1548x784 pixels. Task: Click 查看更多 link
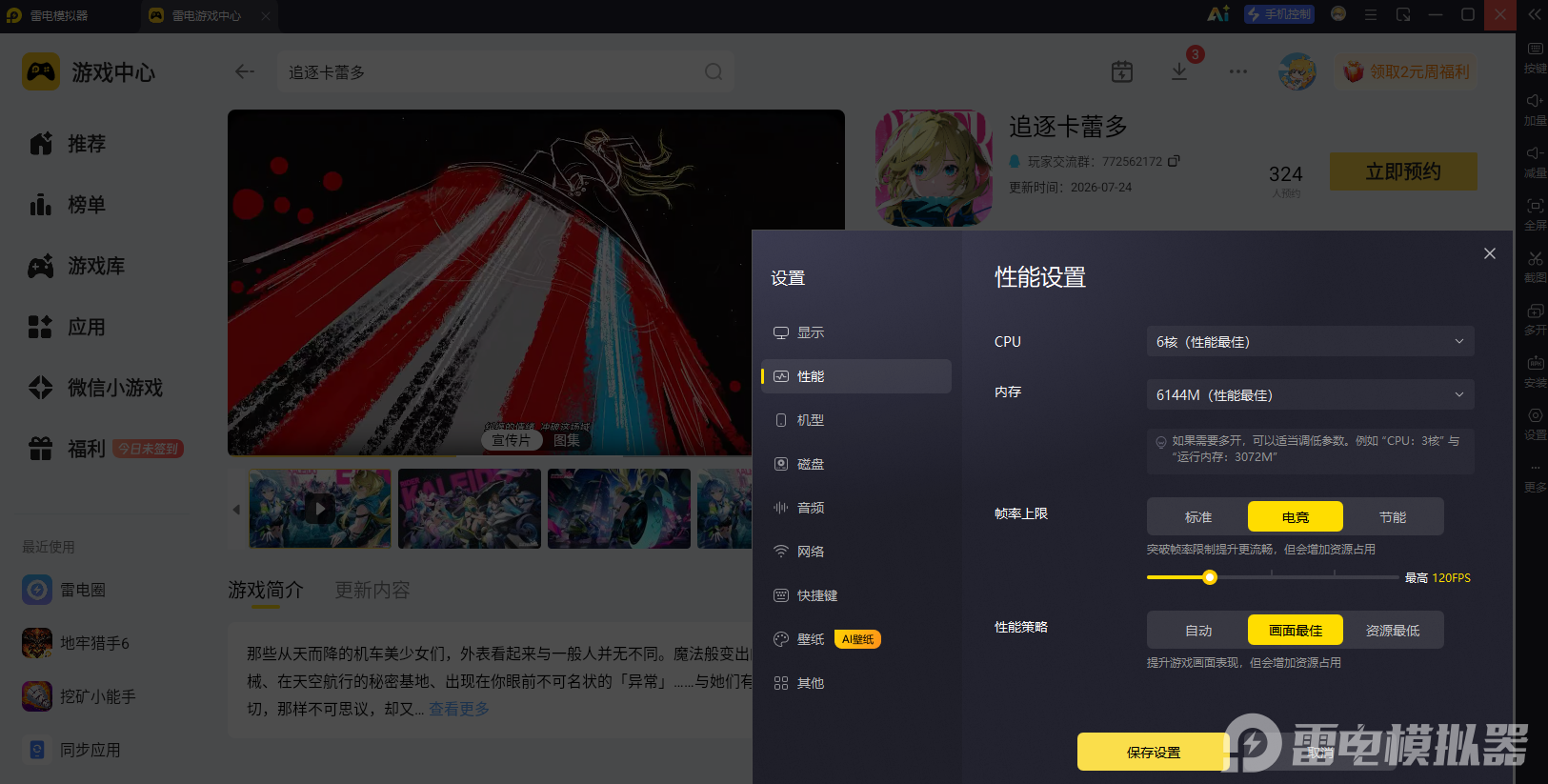tap(459, 709)
